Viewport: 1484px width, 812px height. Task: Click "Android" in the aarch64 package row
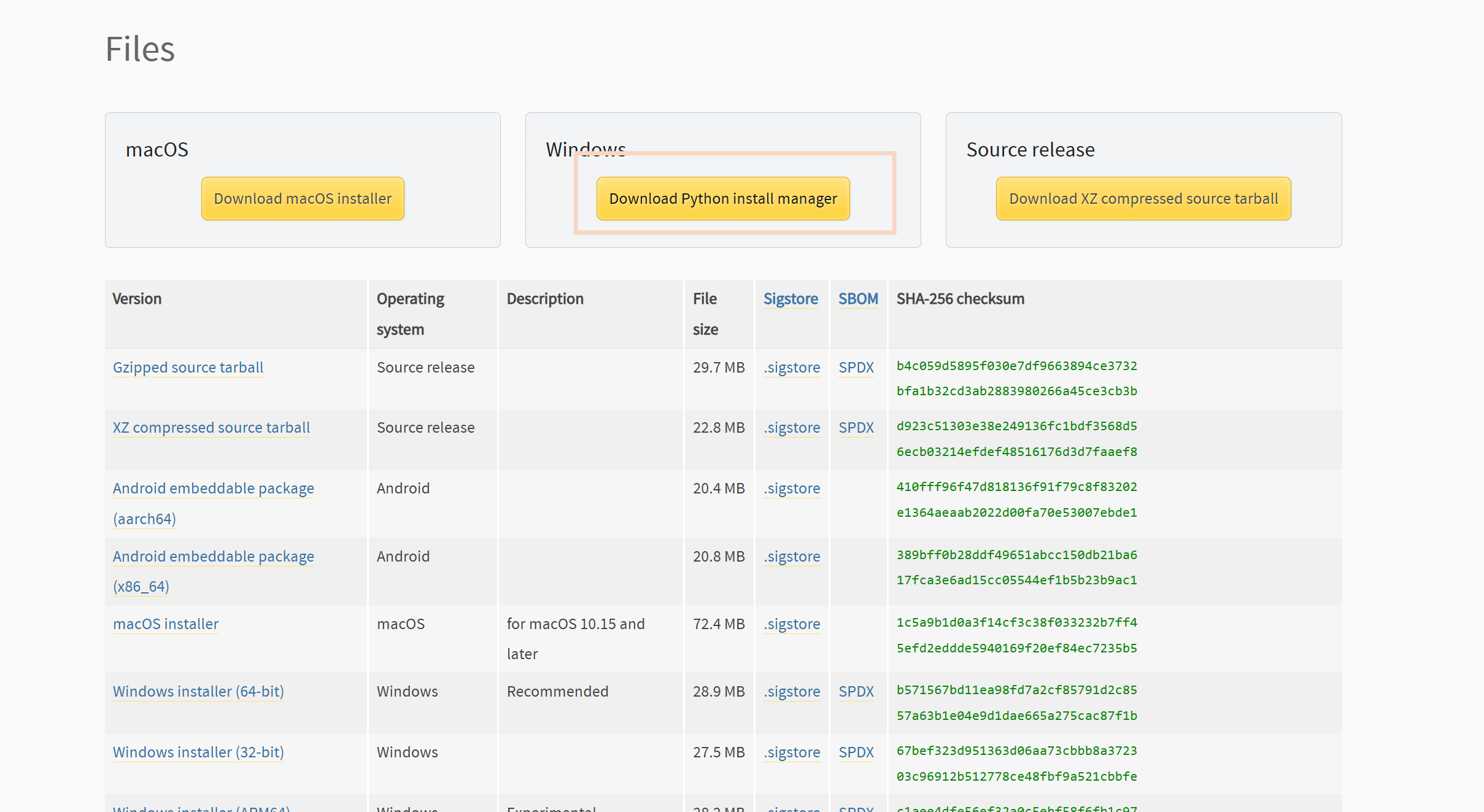(x=403, y=488)
